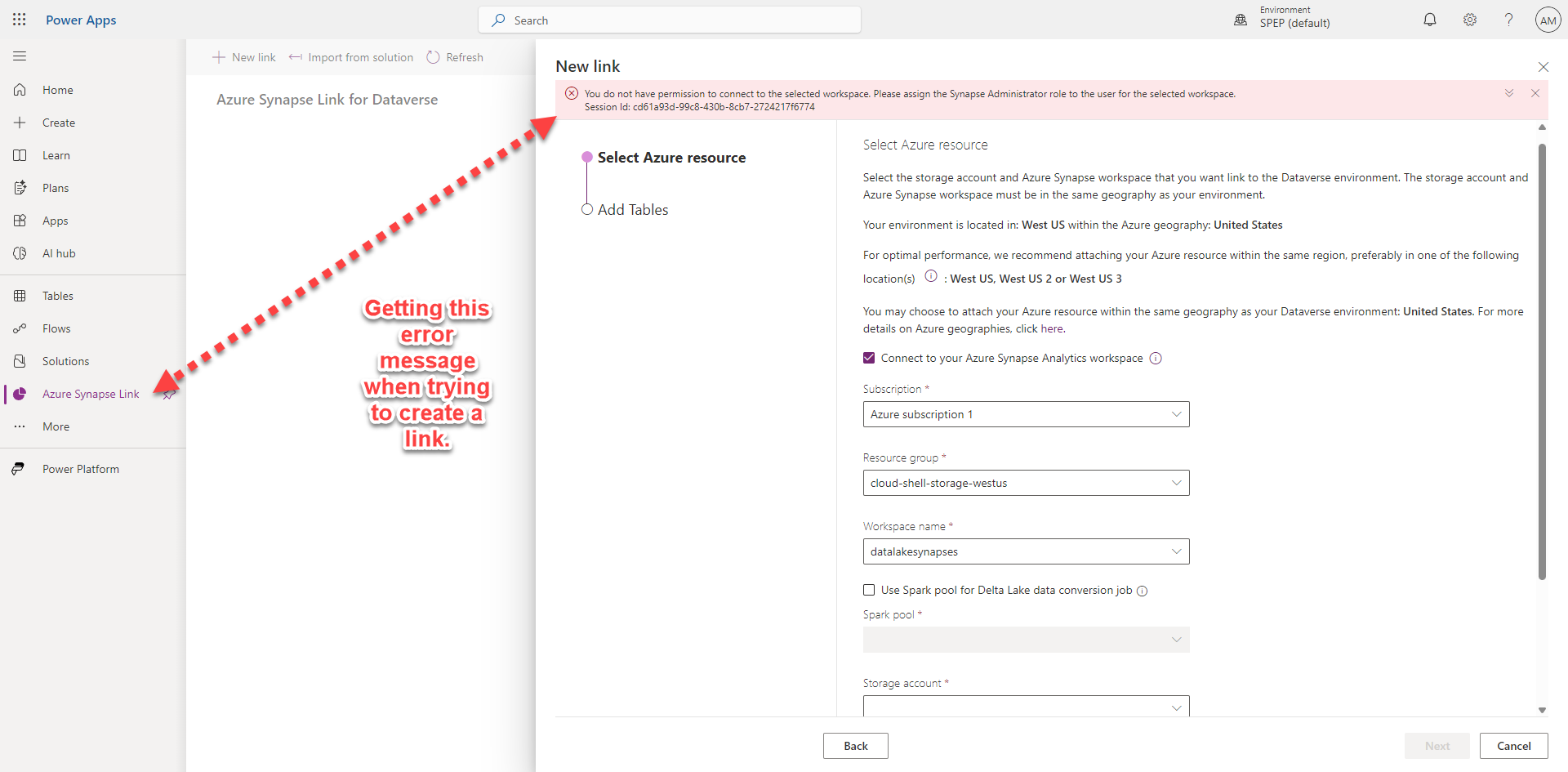
Task: Open the help question mark
Action: point(1508,20)
